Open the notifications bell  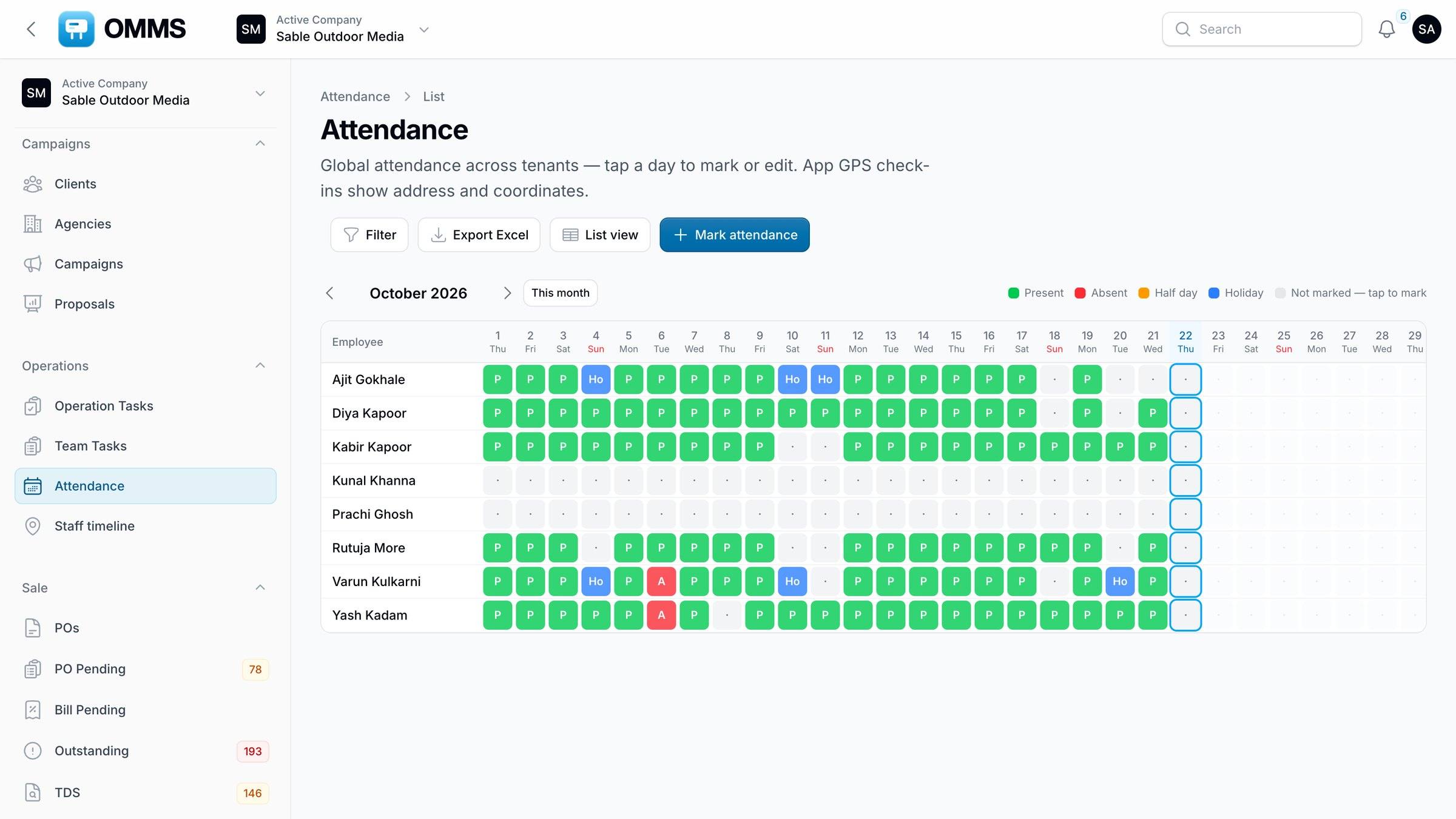coord(1387,29)
